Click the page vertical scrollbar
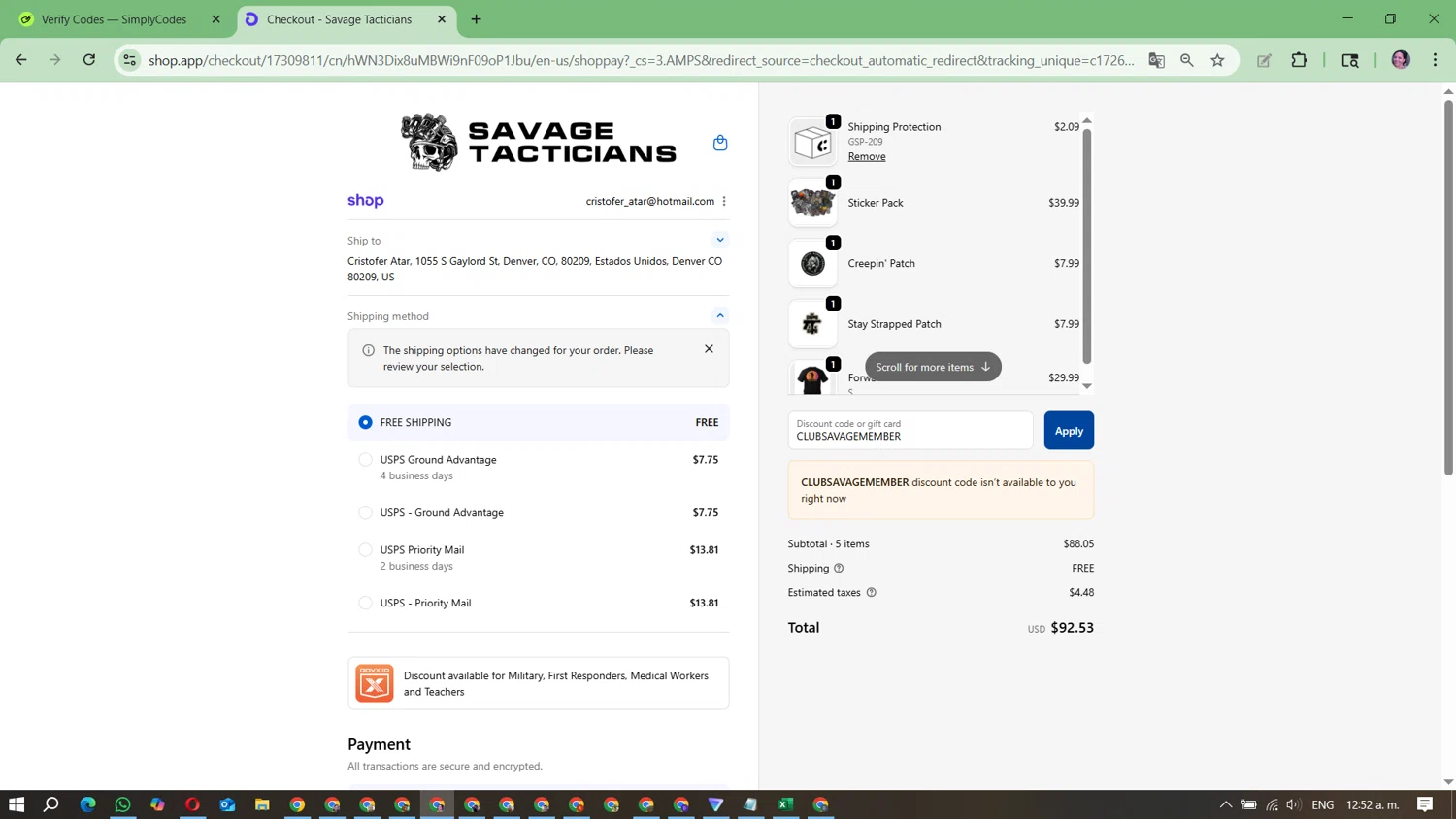The image size is (1456, 819). tap(1448, 286)
